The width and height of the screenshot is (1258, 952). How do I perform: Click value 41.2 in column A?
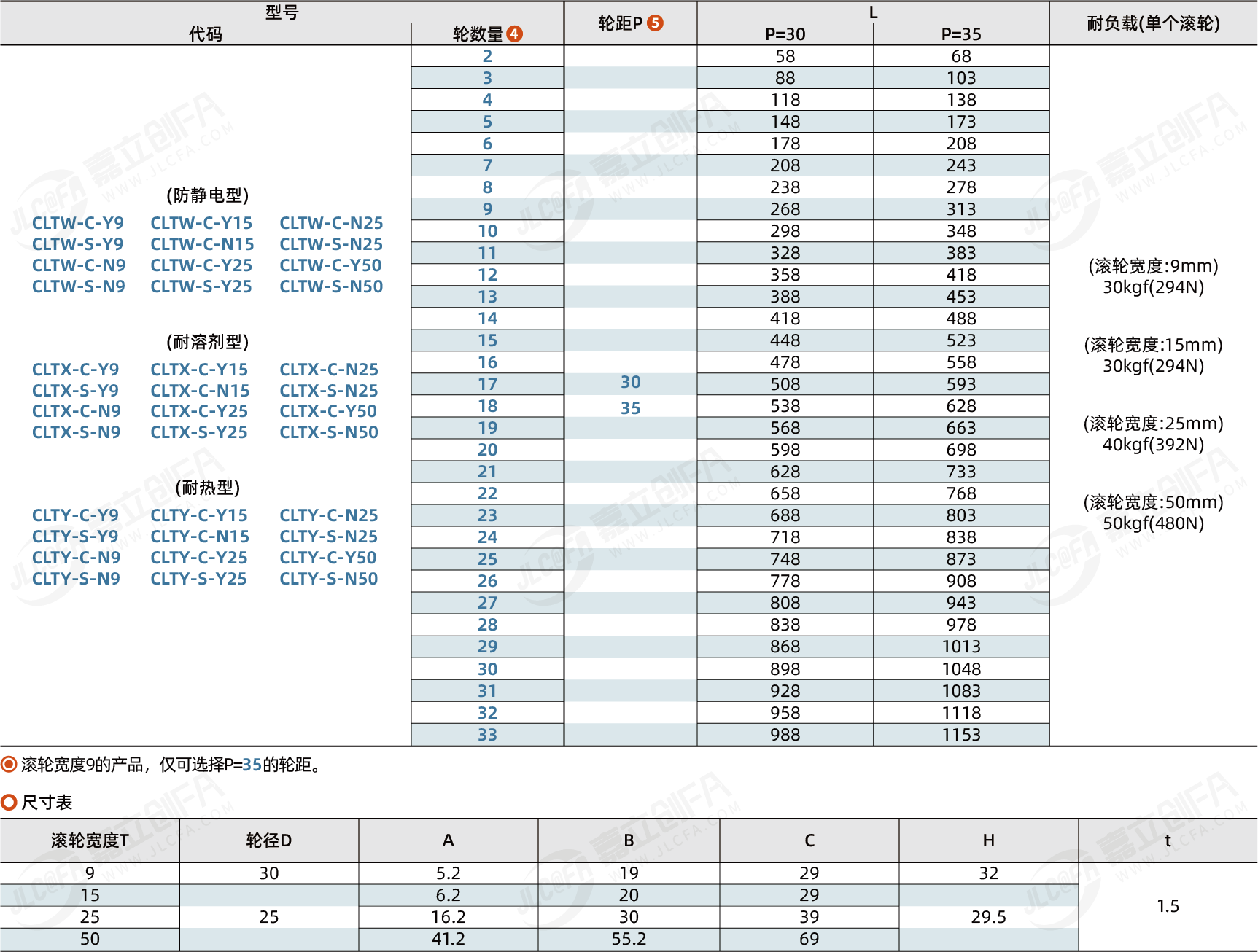[449, 939]
